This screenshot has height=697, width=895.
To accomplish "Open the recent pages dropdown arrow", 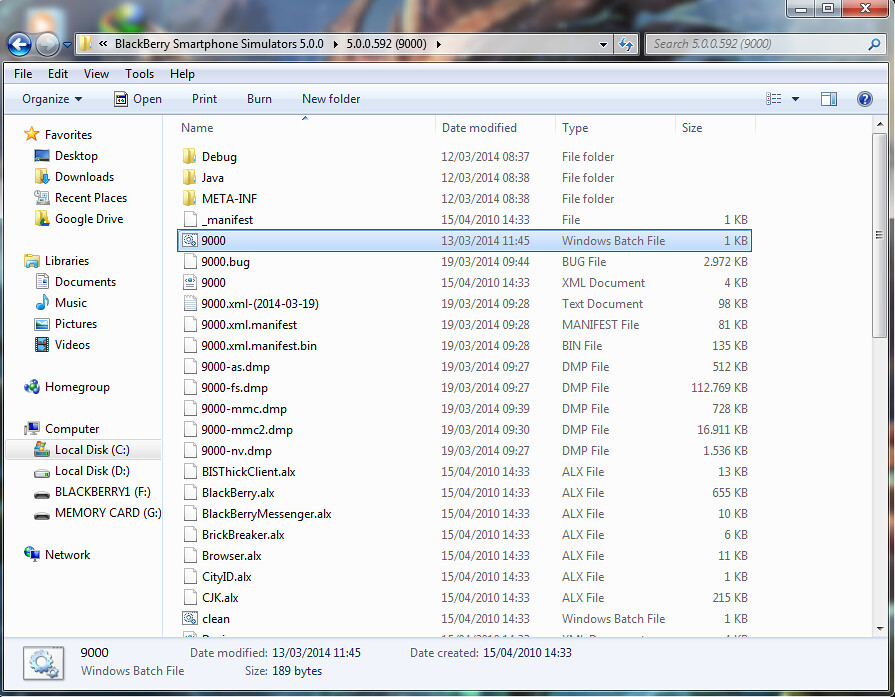I will click(x=67, y=45).
